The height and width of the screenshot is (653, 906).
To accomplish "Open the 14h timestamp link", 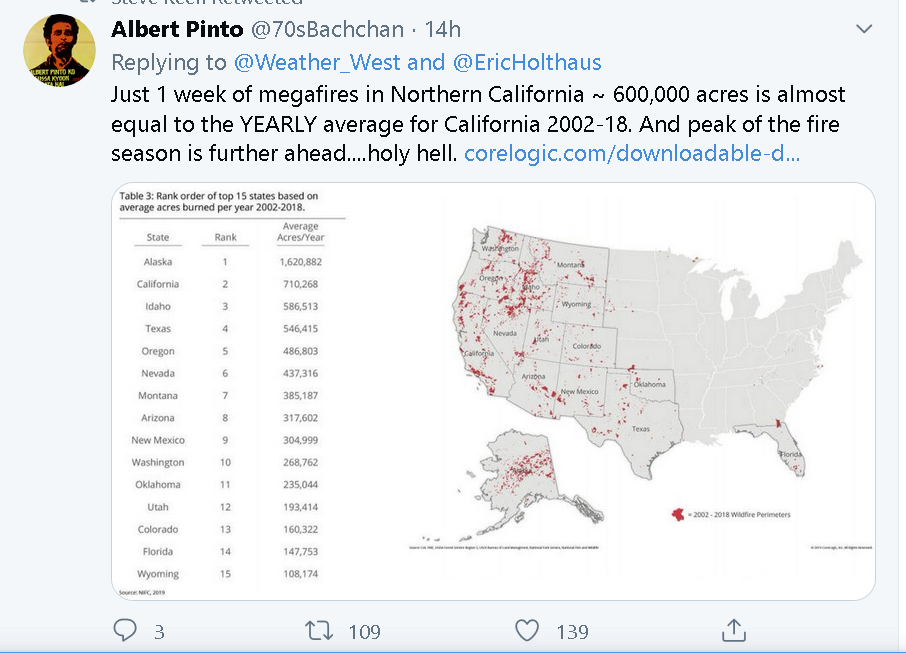I will [443, 29].
